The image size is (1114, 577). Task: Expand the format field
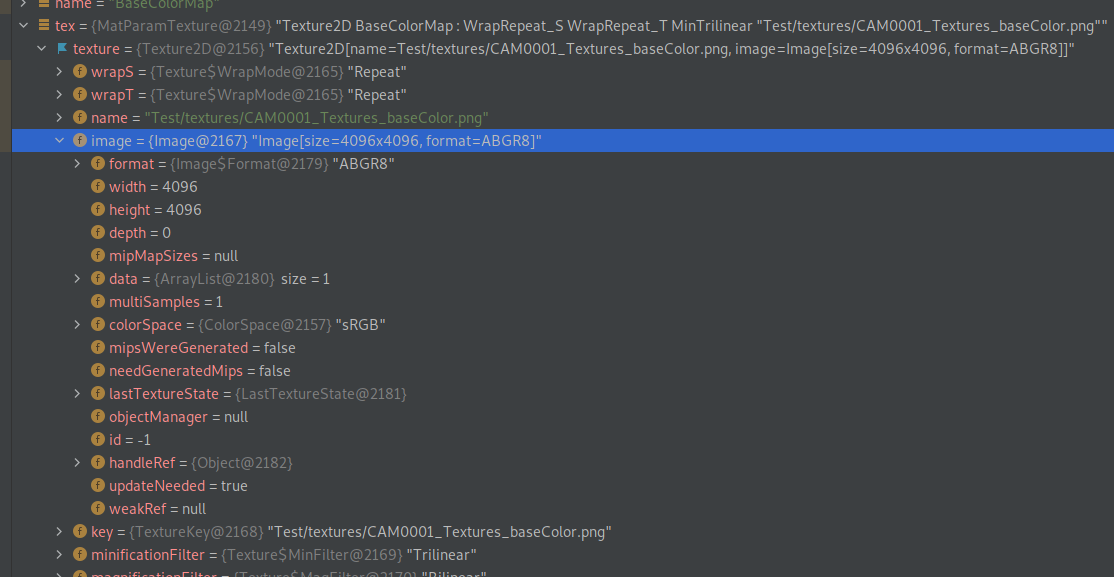77,164
